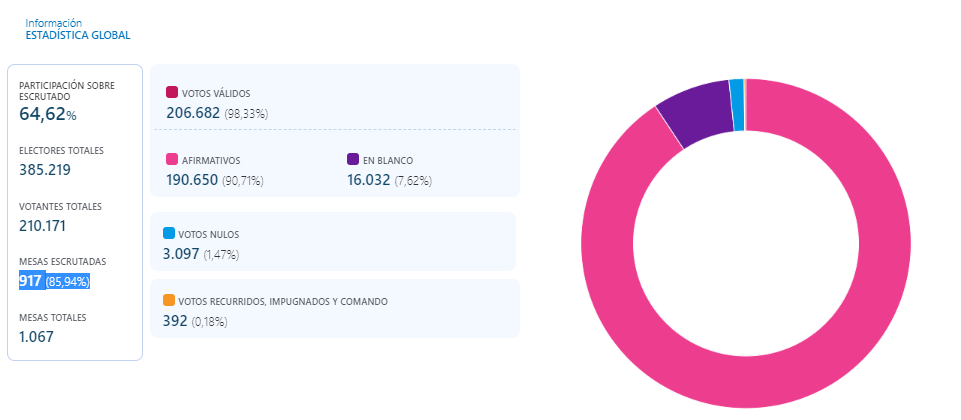Click the Votos Nulos count 3.097
The height and width of the screenshot is (420, 961).
180,254
